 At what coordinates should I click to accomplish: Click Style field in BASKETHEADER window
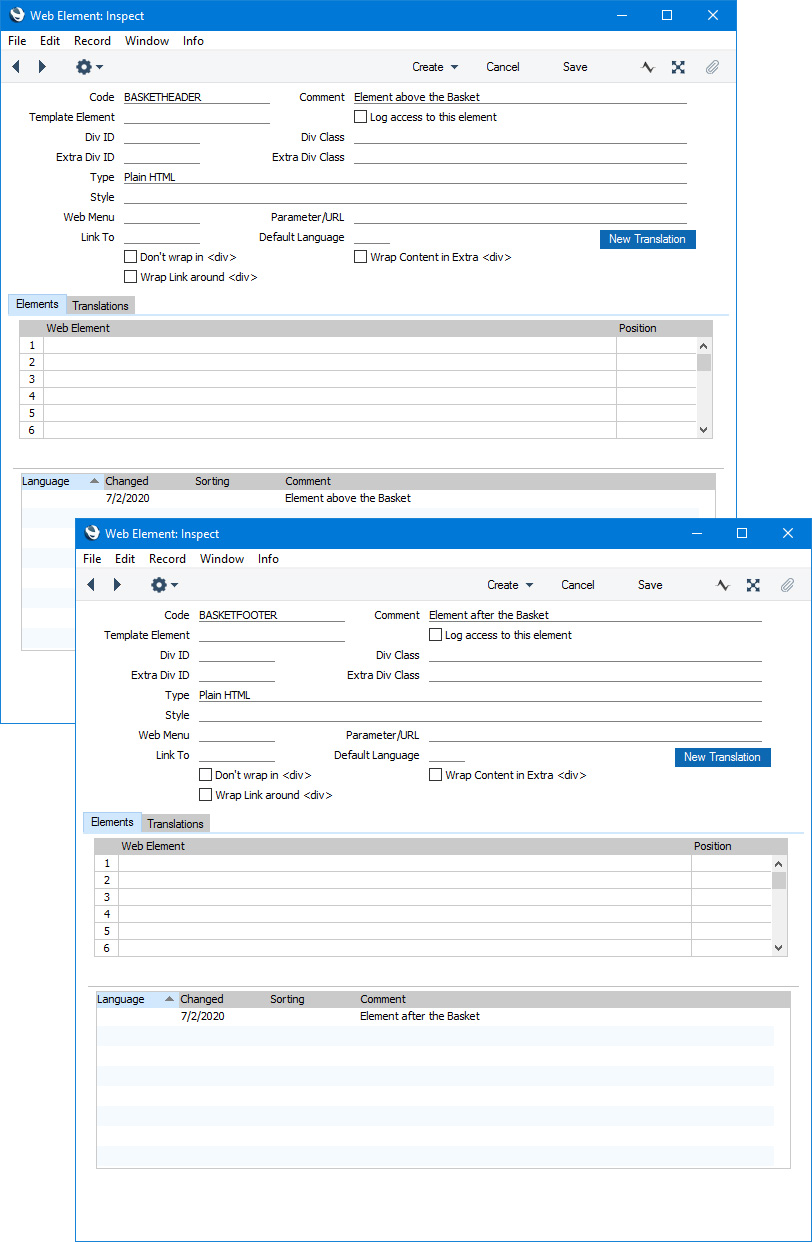coord(405,197)
